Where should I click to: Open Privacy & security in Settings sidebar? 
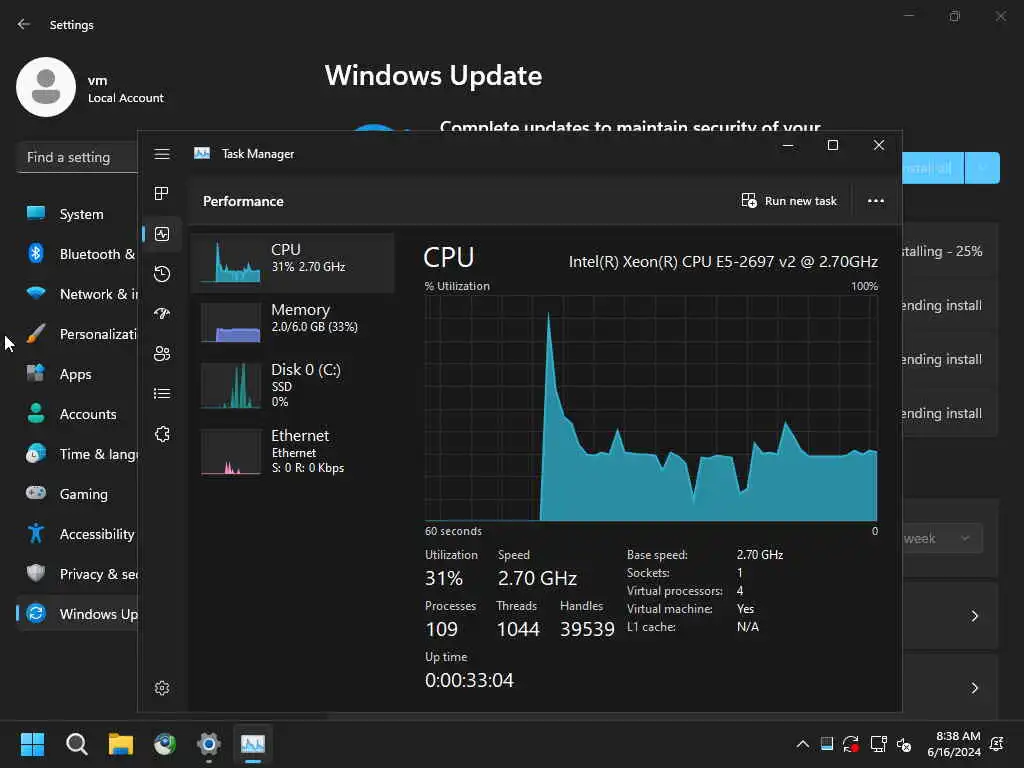[77, 574]
